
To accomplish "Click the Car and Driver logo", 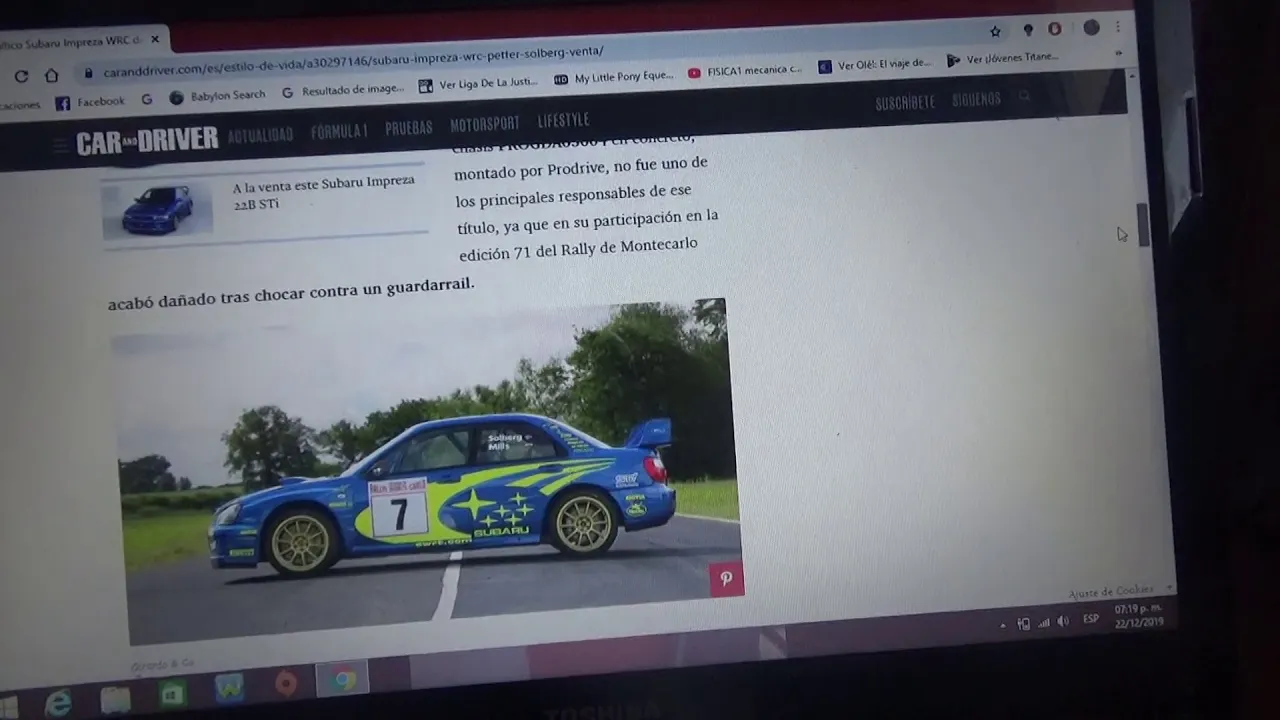I will [147, 141].
